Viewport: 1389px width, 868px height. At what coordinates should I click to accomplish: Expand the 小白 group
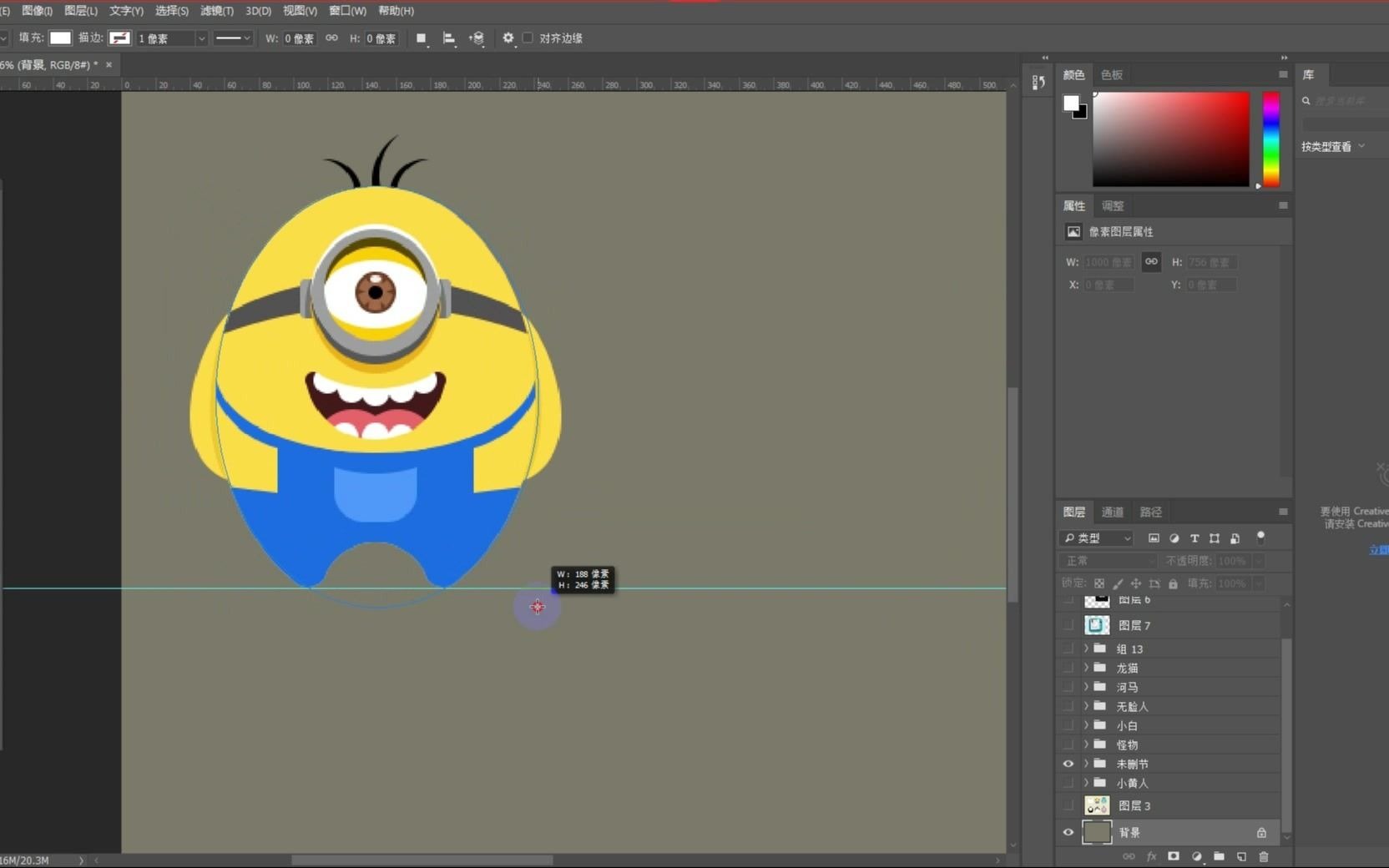[x=1086, y=725]
